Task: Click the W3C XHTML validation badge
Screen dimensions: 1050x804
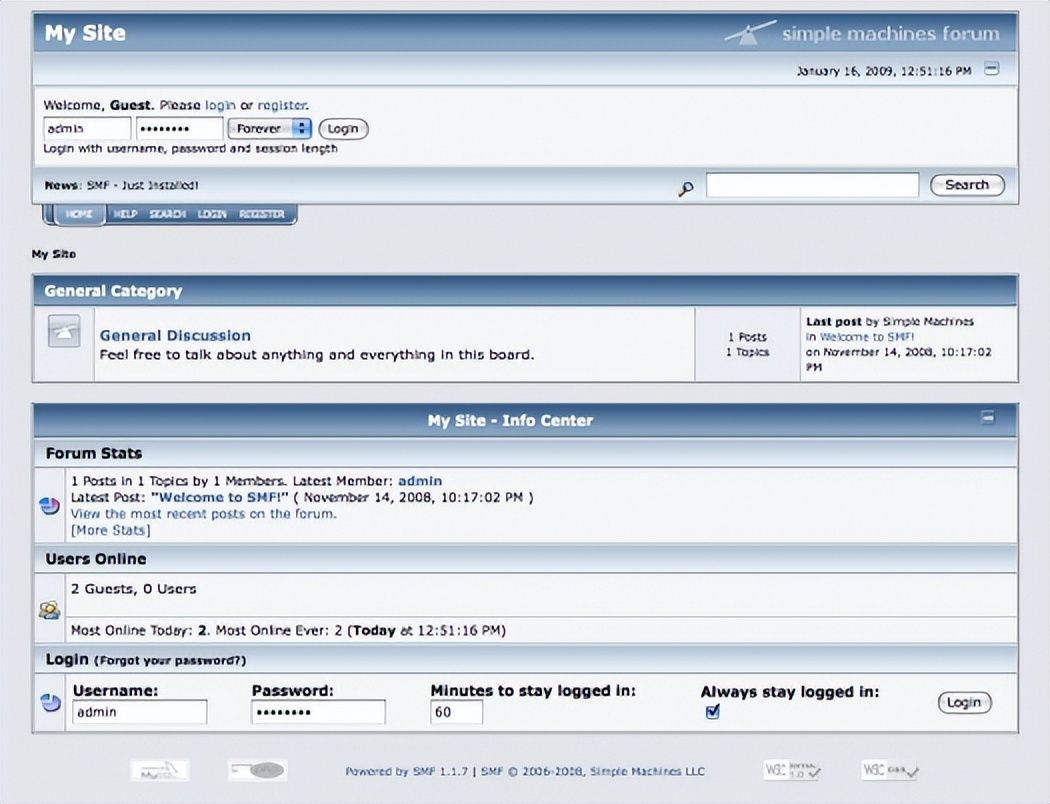Action: click(x=792, y=771)
